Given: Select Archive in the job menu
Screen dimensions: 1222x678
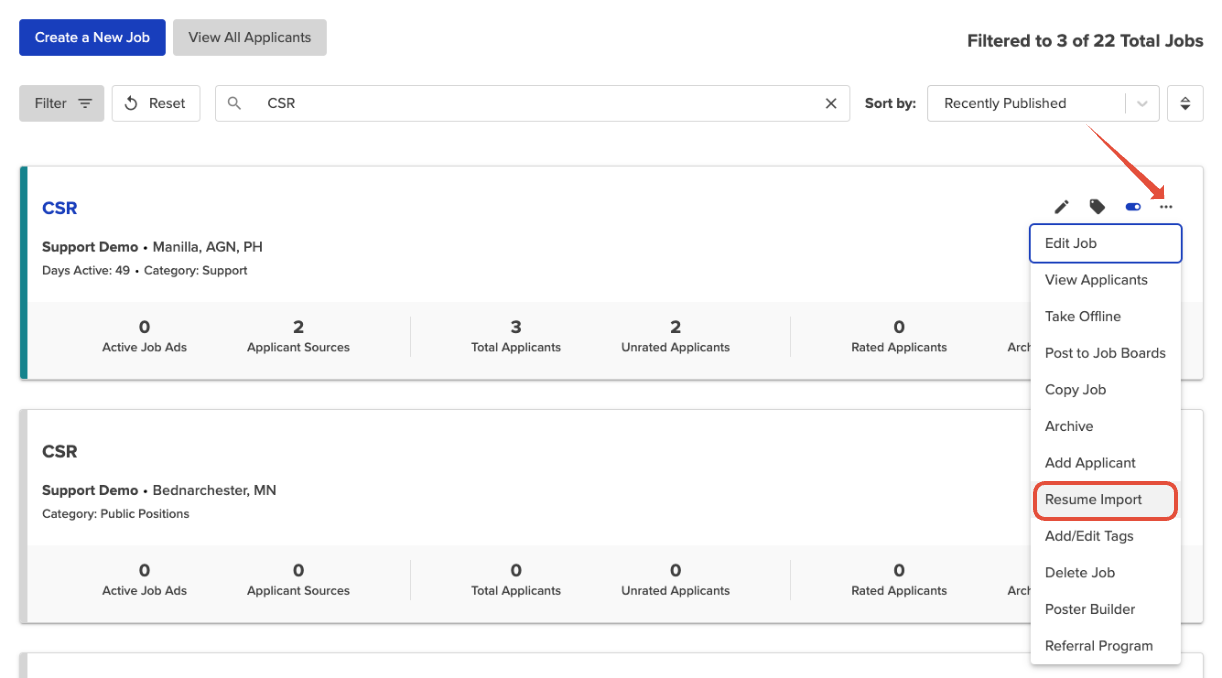Looking at the screenshot, I should 1106,426.
